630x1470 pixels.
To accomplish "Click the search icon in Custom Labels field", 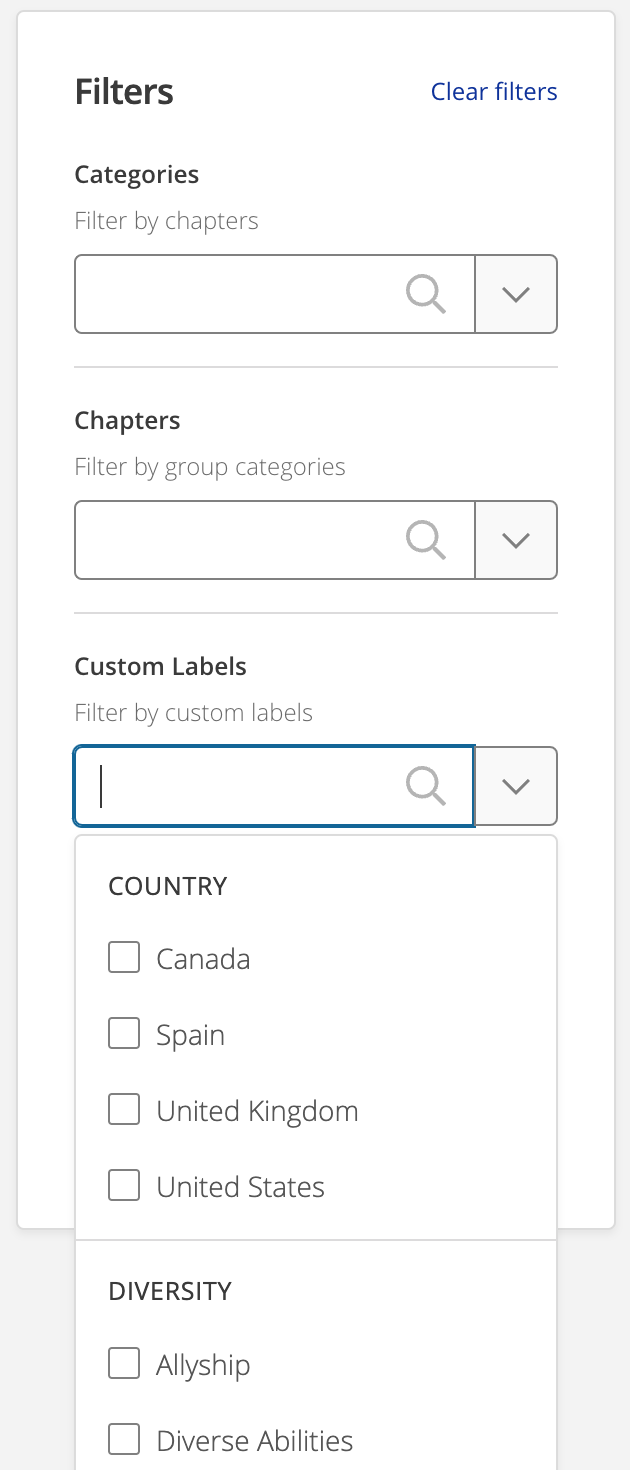I will tap(426, 786).
